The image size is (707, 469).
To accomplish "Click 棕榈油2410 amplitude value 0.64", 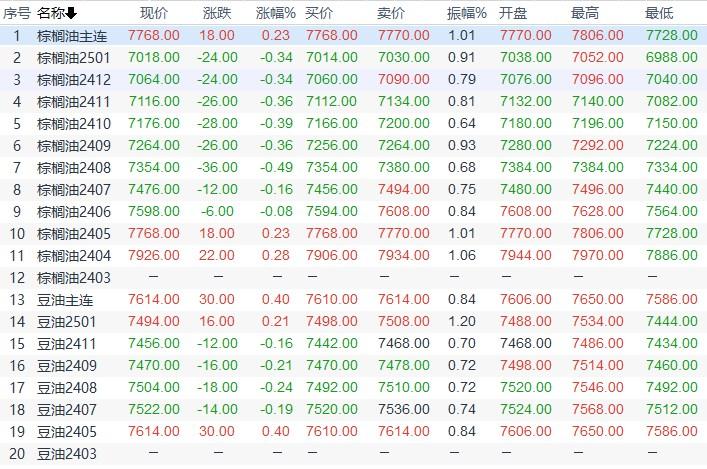I will click(x=462, y=123).
